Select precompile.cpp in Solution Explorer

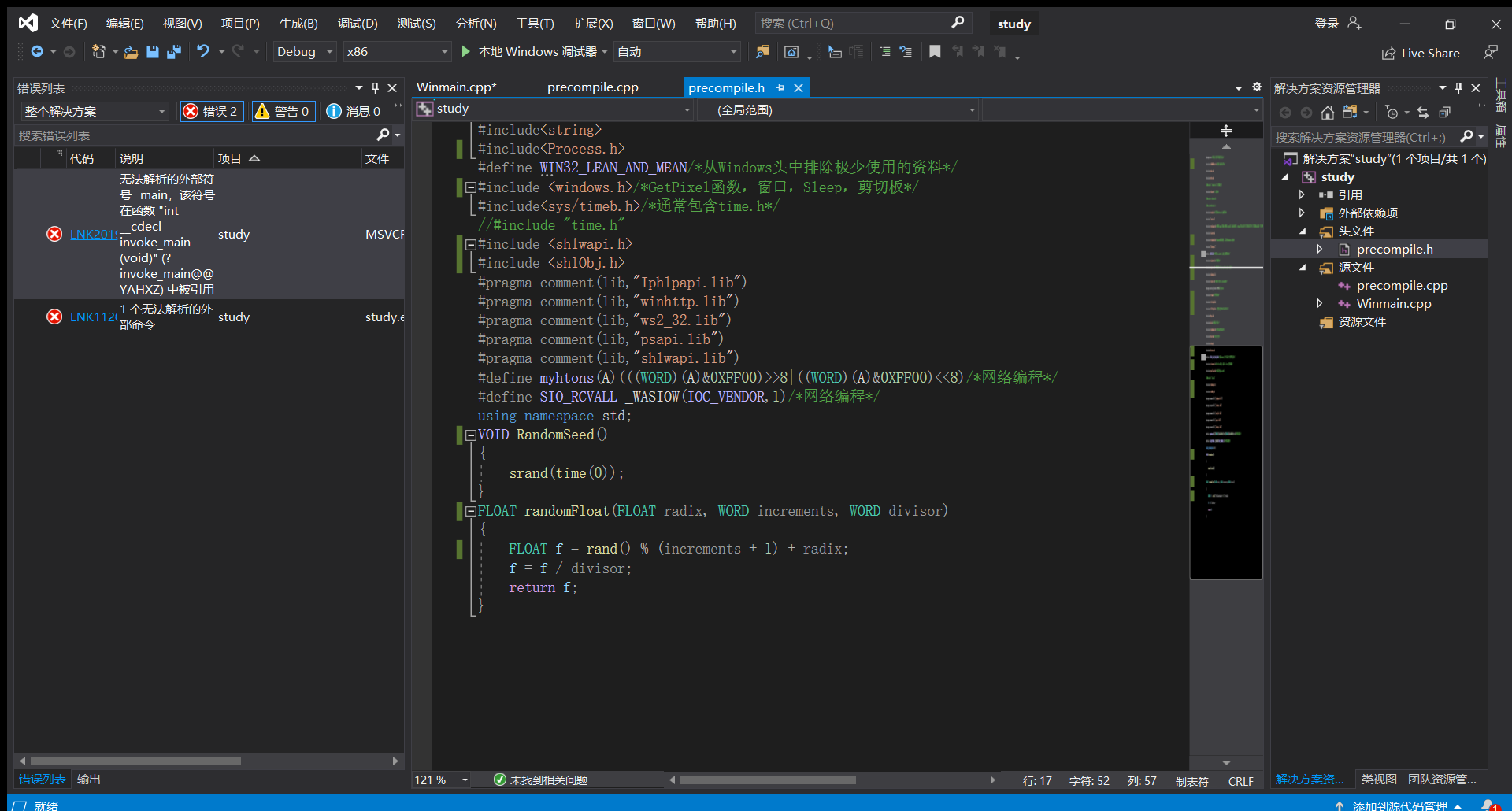[x=1402, y=286]
